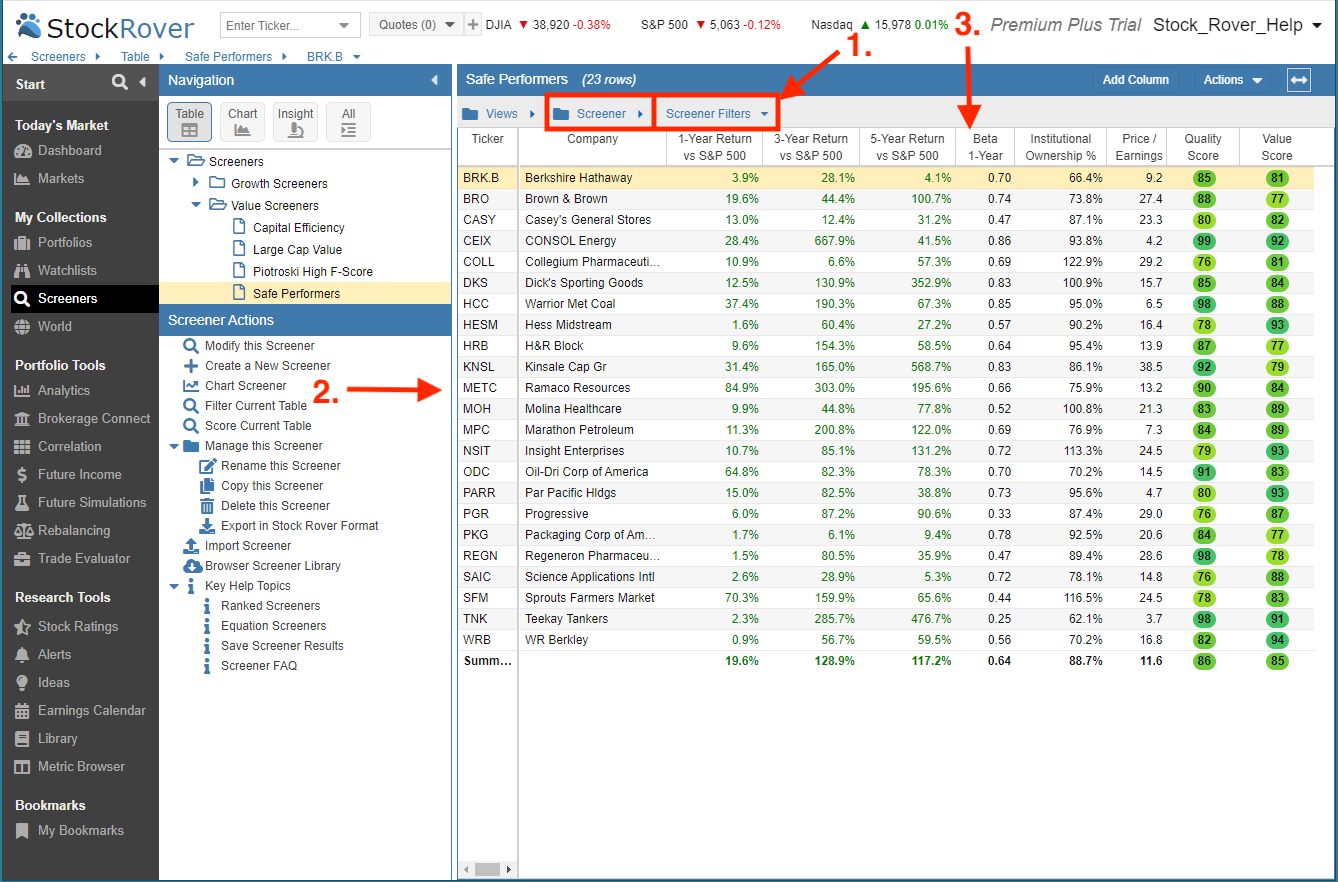Image resolution: width=1338 pixels, height=882 pixels.
Task: Click the Add Column button
Action: pos(1135,80)
